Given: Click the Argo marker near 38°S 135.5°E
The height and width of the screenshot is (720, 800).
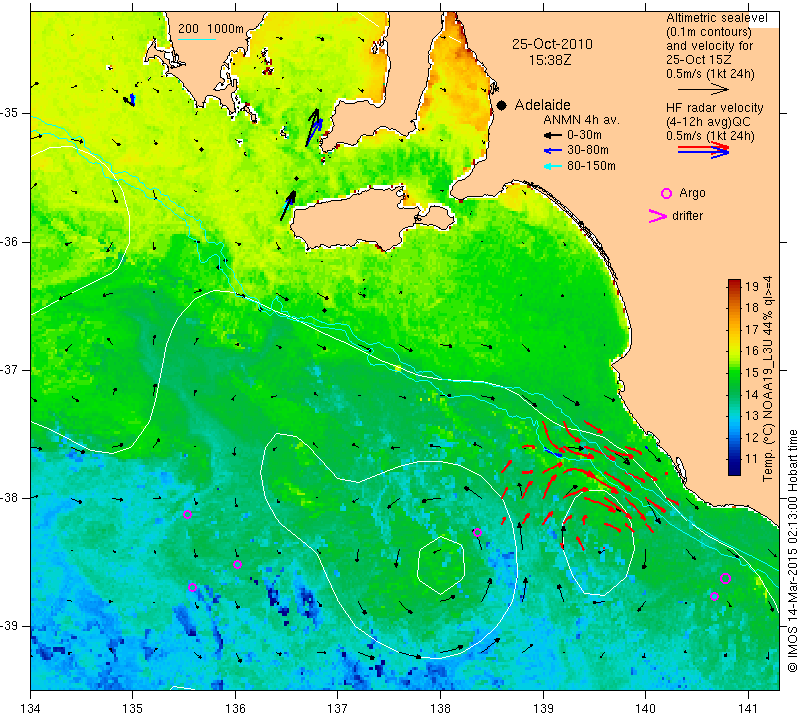Looking at the screenshot, I should tap(187, 514).
